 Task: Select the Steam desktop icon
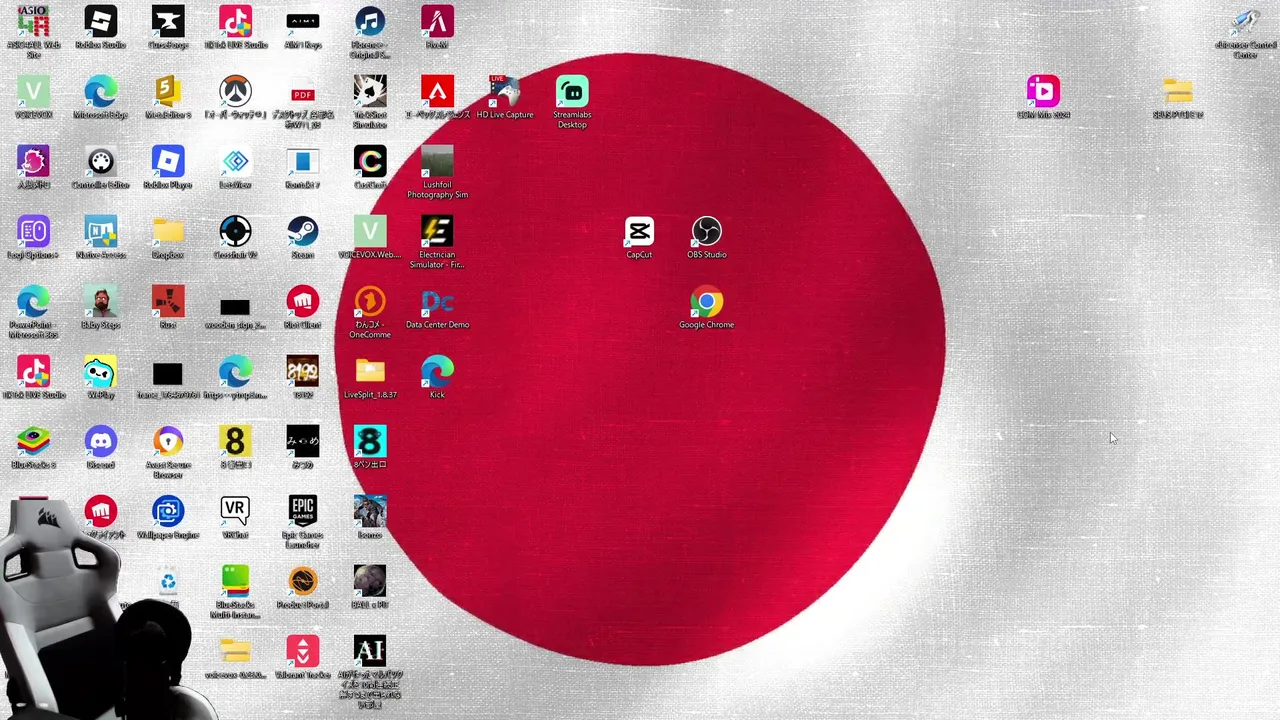[303, 232]
